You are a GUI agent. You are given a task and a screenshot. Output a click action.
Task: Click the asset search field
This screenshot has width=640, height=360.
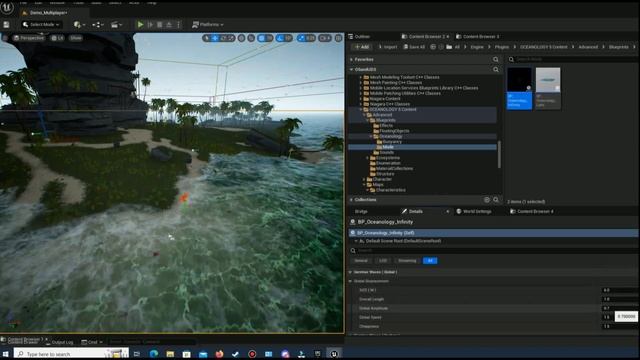click(x=573, y=60)
